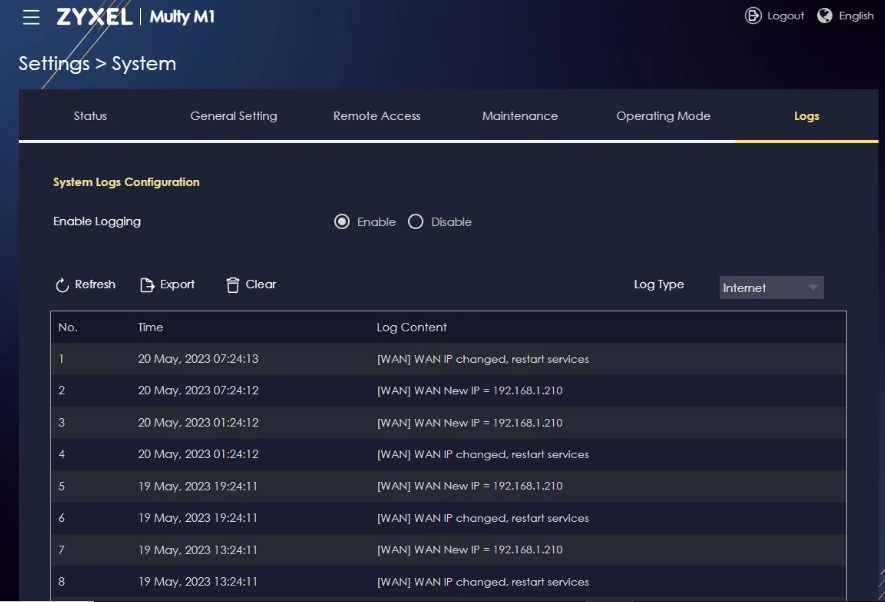Open the Log Type dropdown
The width and height of the screenshot is (885, 602).
[771, 288]
